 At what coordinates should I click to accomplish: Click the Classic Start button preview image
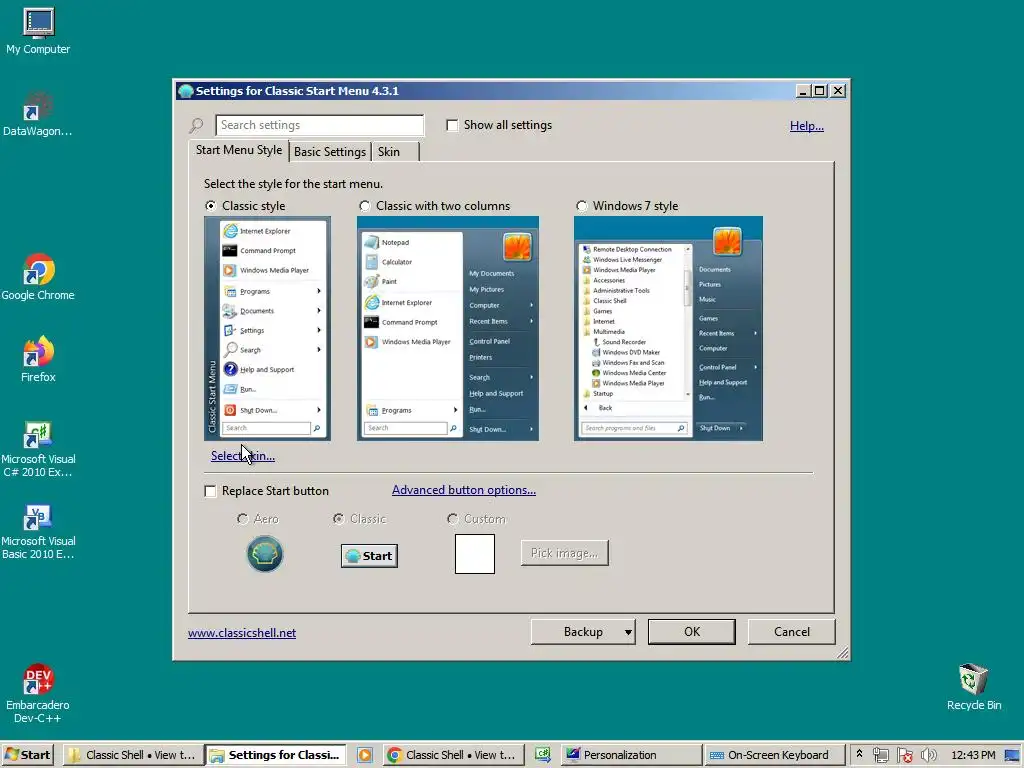click(369, 556)
